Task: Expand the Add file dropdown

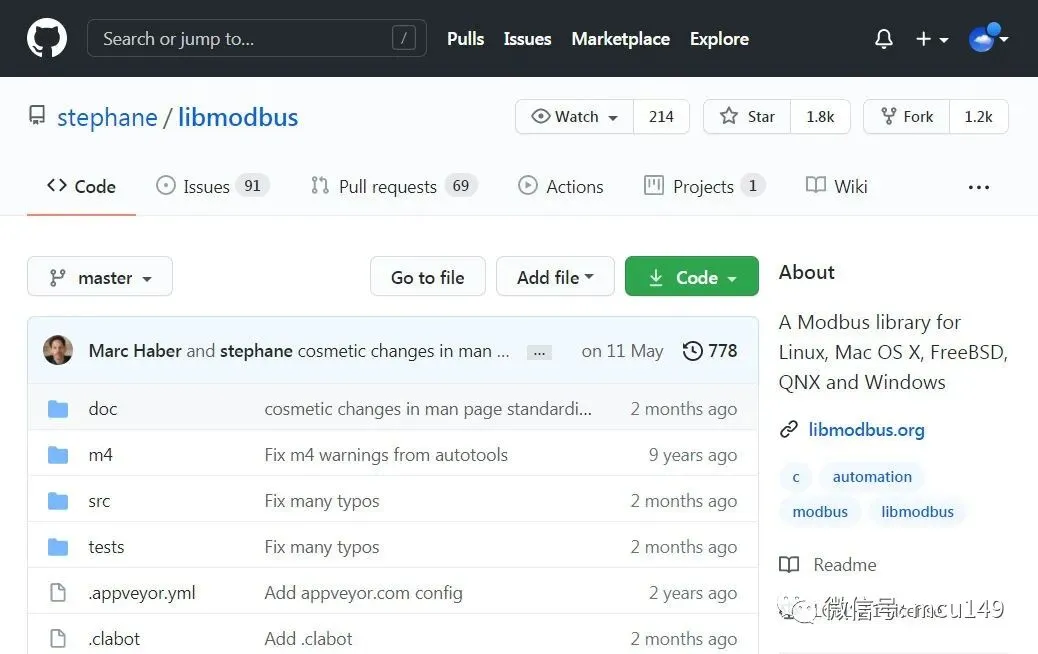Action: pos(555,277)
